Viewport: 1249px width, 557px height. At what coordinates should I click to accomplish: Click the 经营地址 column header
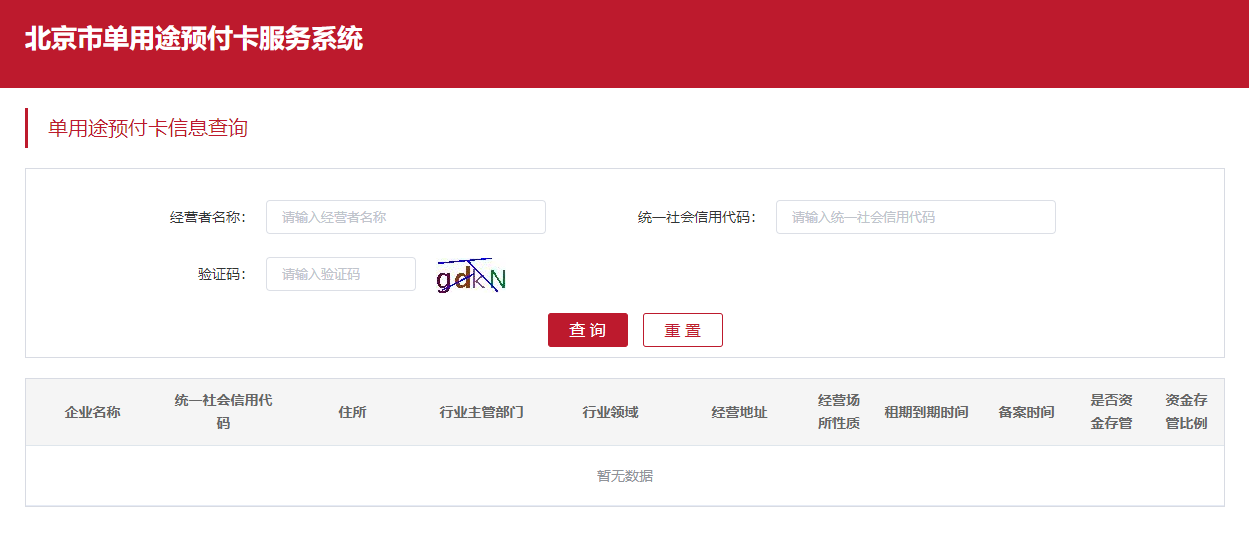click(739, 412)
